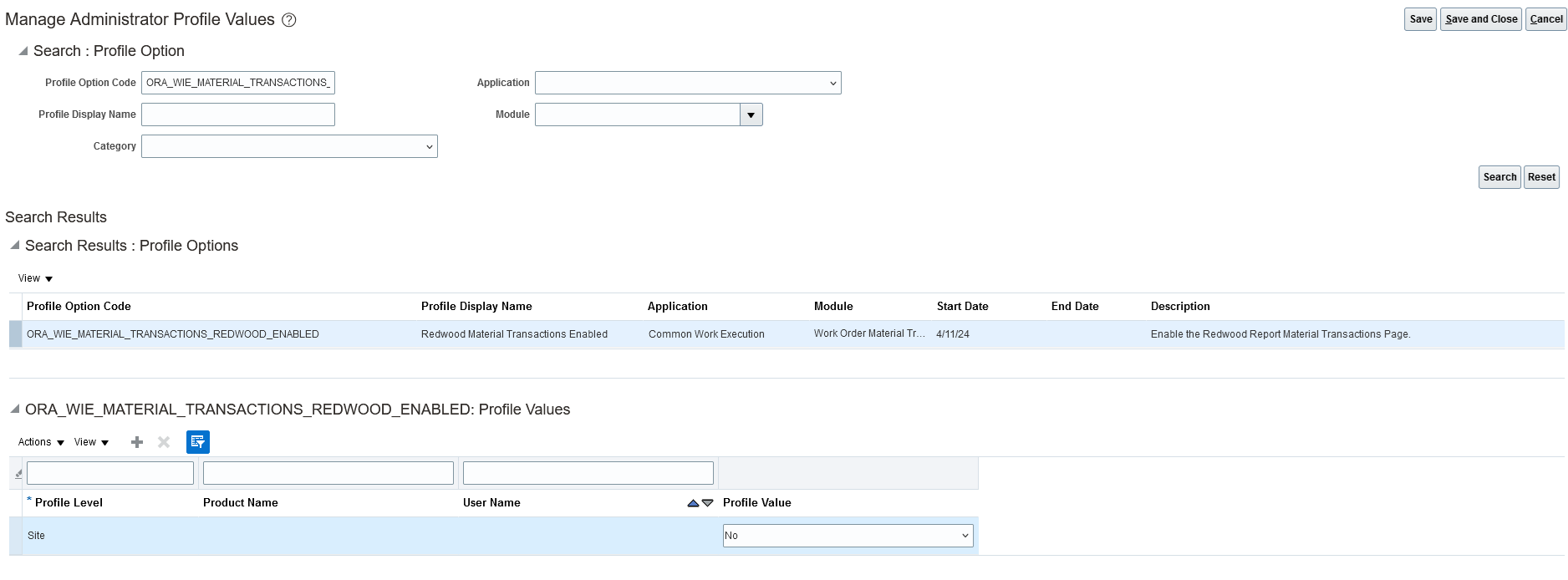The height and width of the screenshot is (580, 1568).
Task: Click the Cancel button
Action: coord(1546,19)
